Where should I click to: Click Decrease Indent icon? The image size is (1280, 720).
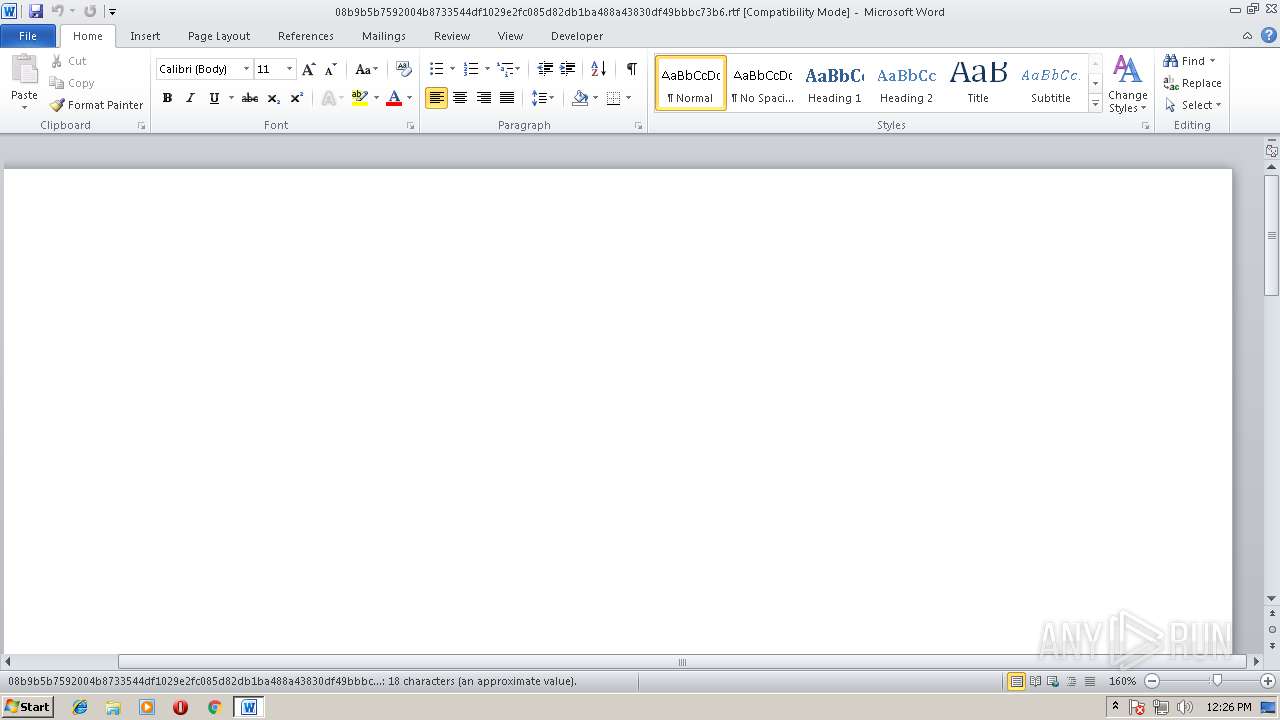pos(545,69)
